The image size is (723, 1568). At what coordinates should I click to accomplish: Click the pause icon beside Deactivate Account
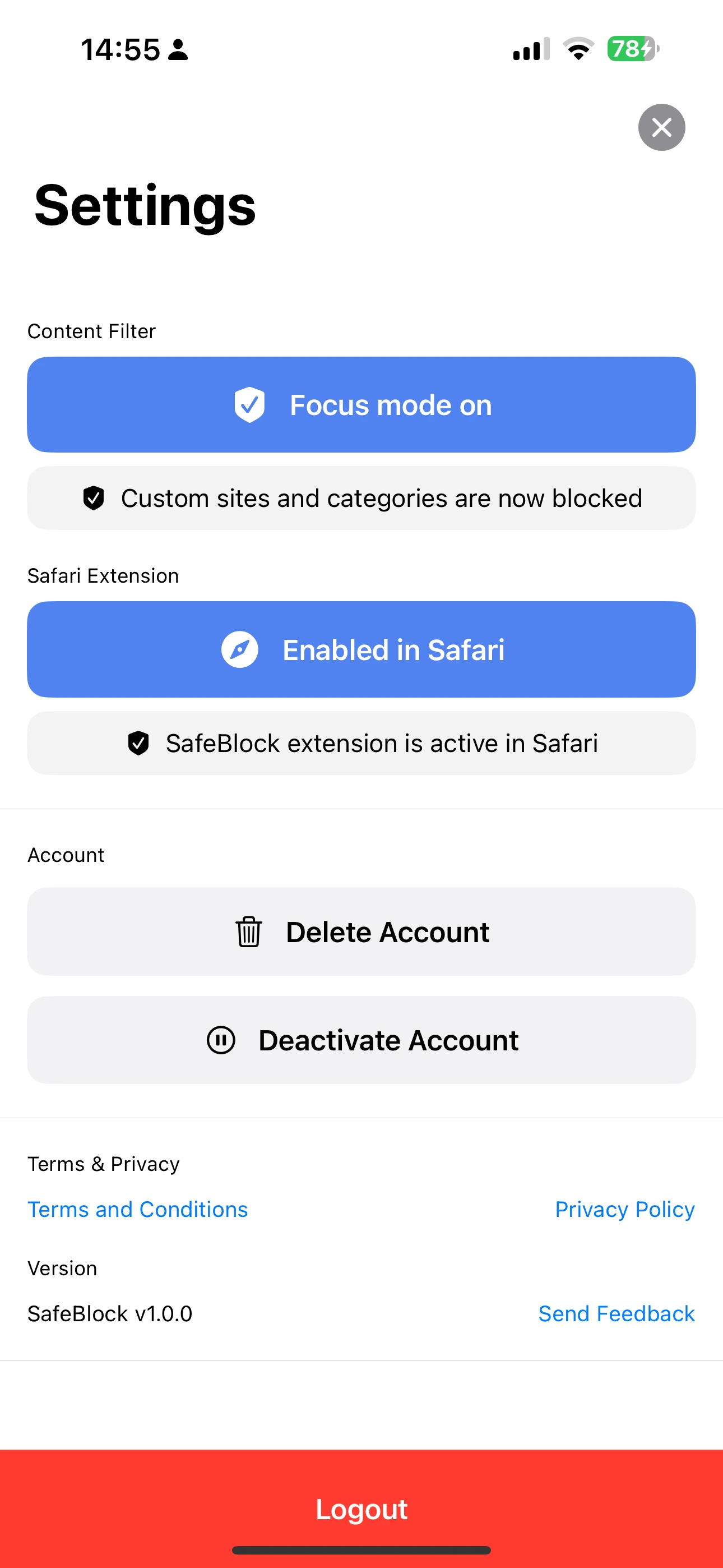[221, 1040]
